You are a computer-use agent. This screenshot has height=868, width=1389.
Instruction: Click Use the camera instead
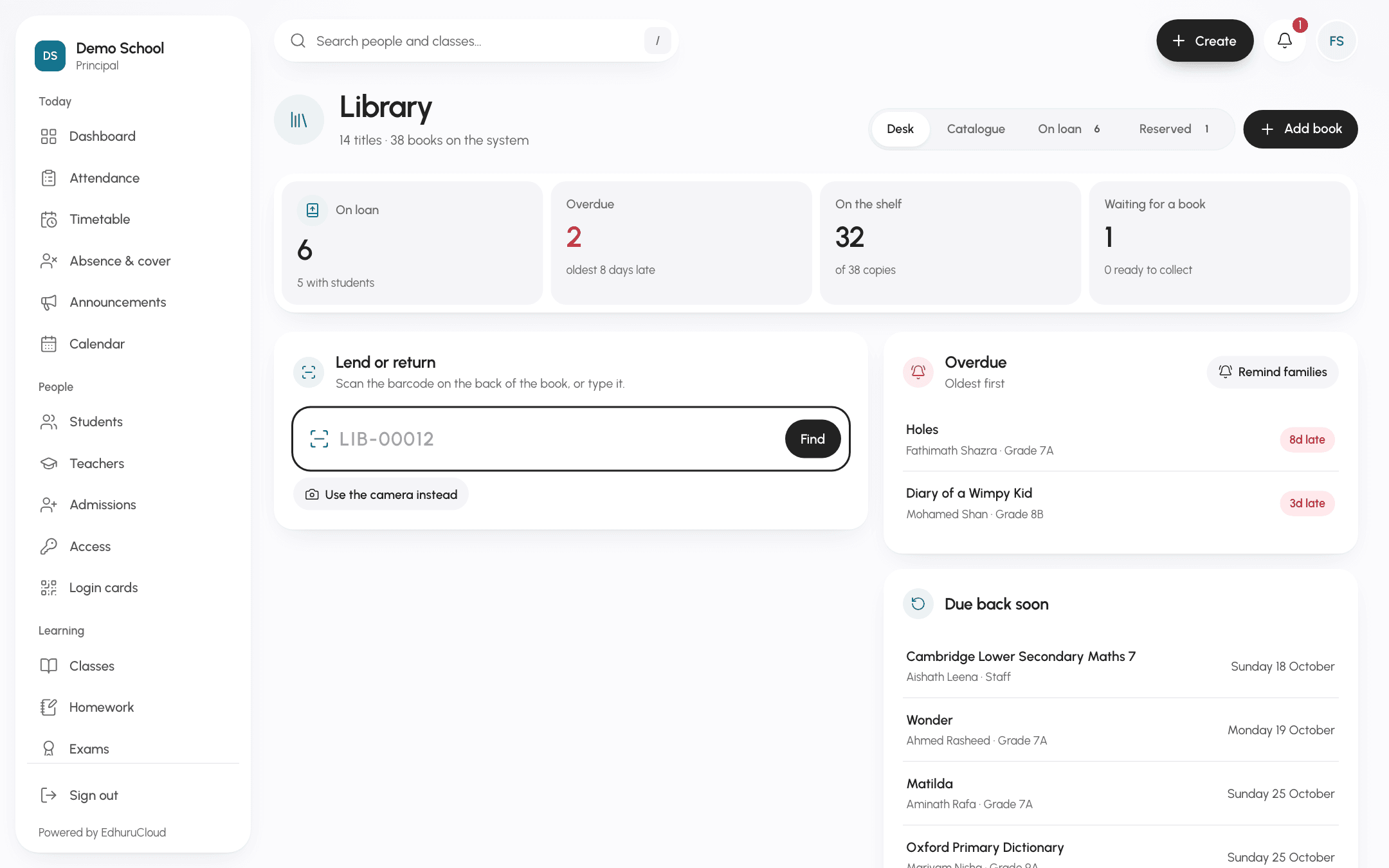pos(381,494)
